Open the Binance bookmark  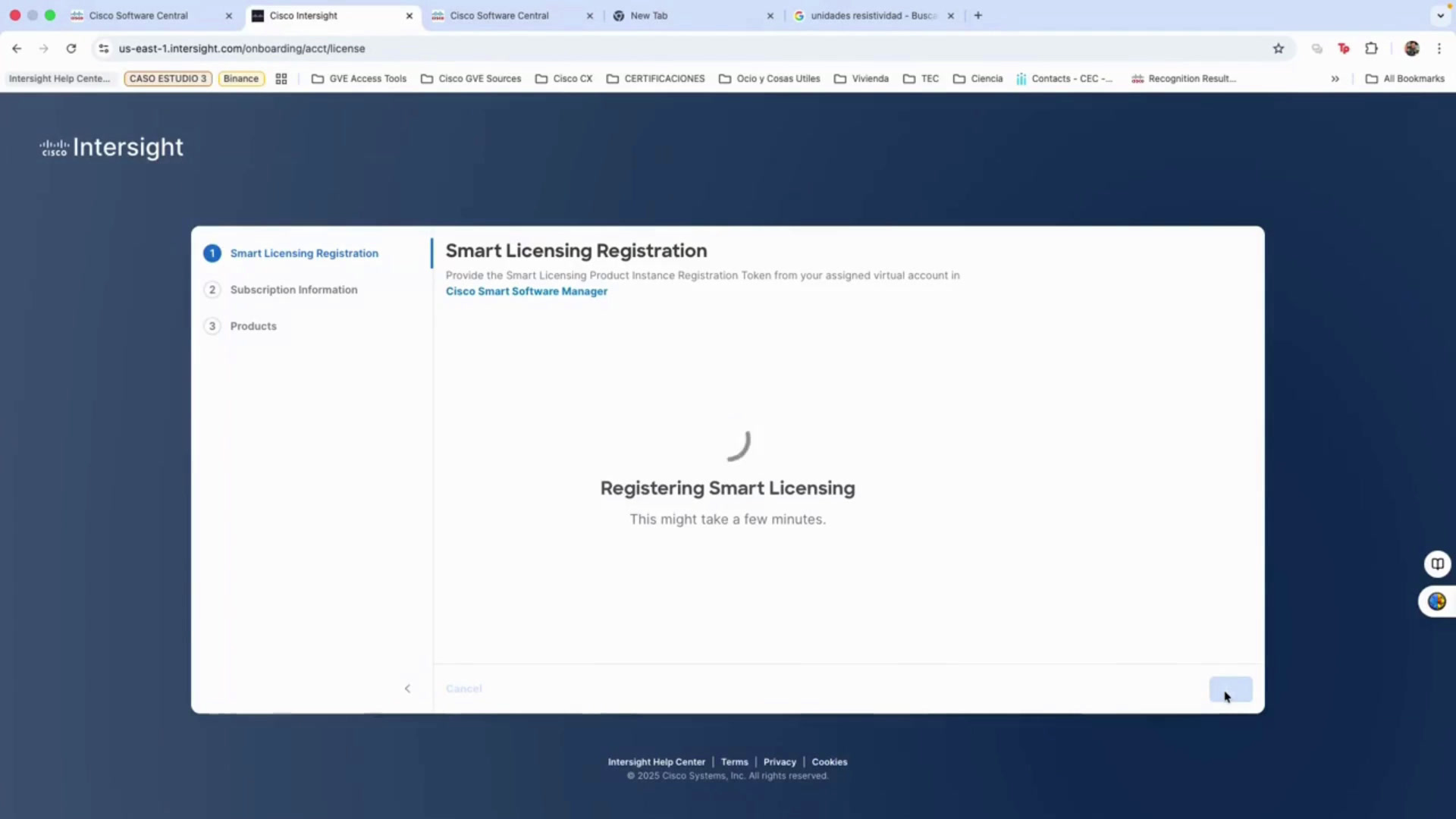click(x=241, y=79)
